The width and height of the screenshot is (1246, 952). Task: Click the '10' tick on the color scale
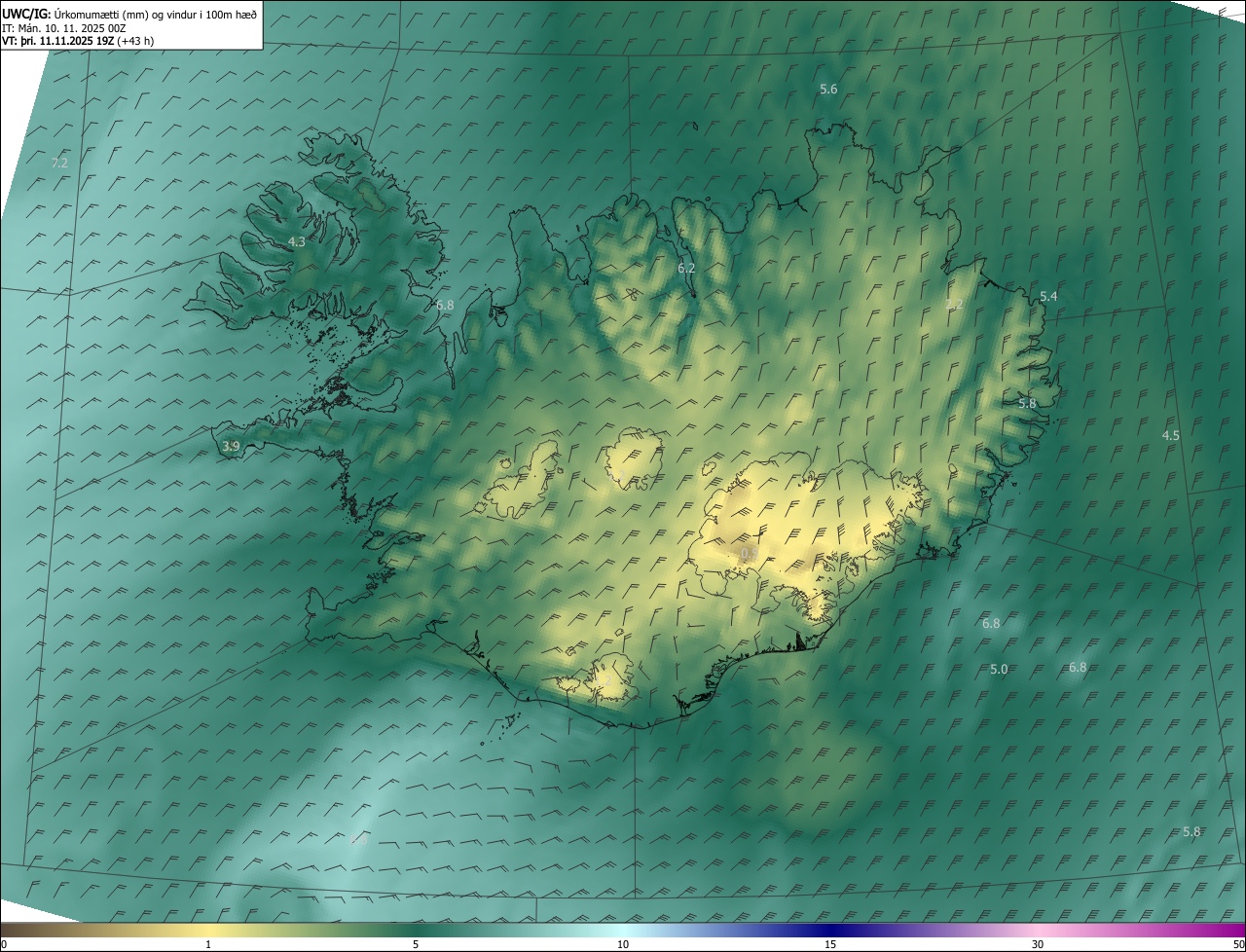[623, 944]
